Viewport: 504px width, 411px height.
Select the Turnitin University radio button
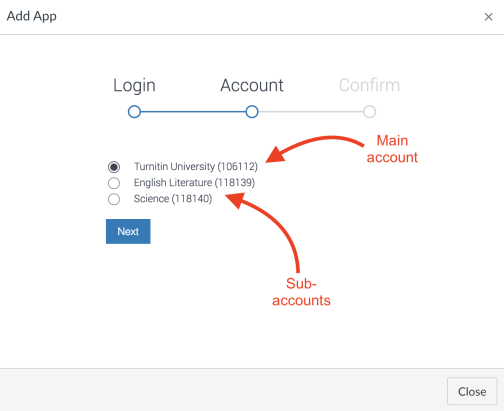point(114,167)
